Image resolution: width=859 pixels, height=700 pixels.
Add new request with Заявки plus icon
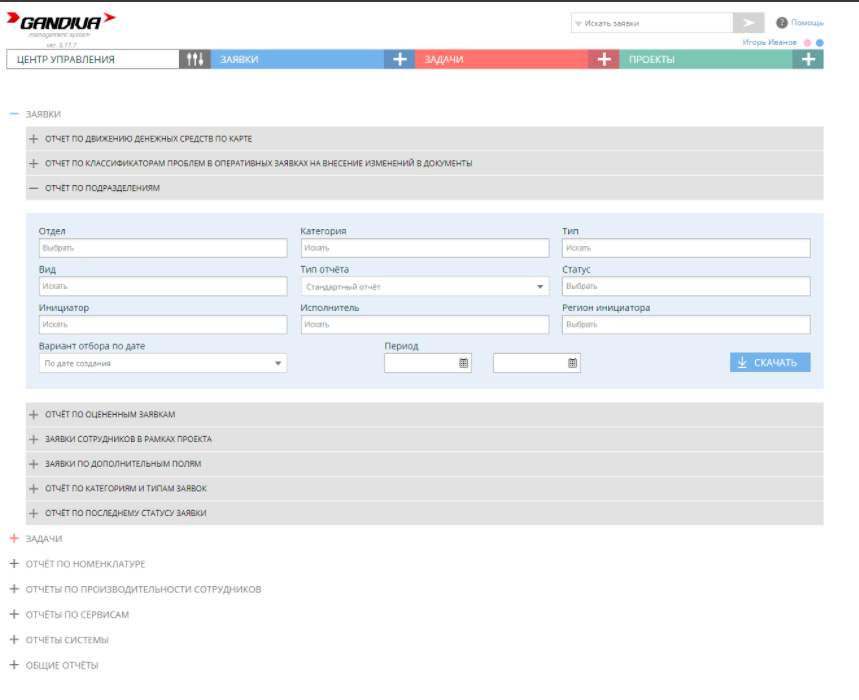coord(399,59)
